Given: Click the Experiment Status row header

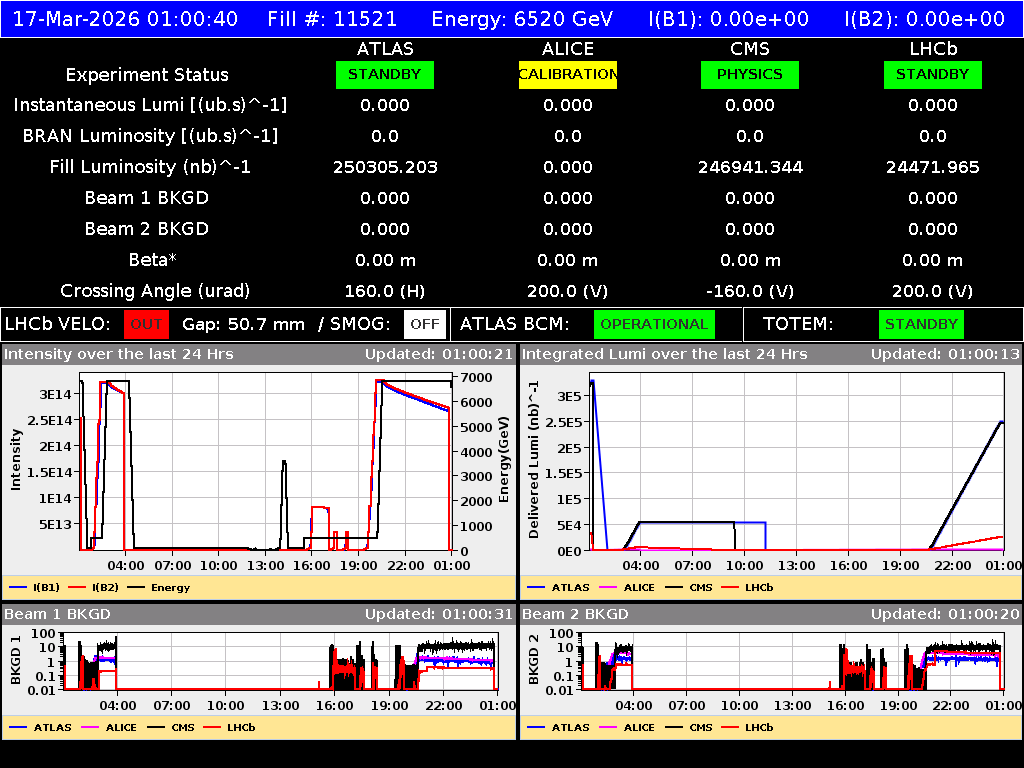Looking at the screenshot, I should point(147,74).
